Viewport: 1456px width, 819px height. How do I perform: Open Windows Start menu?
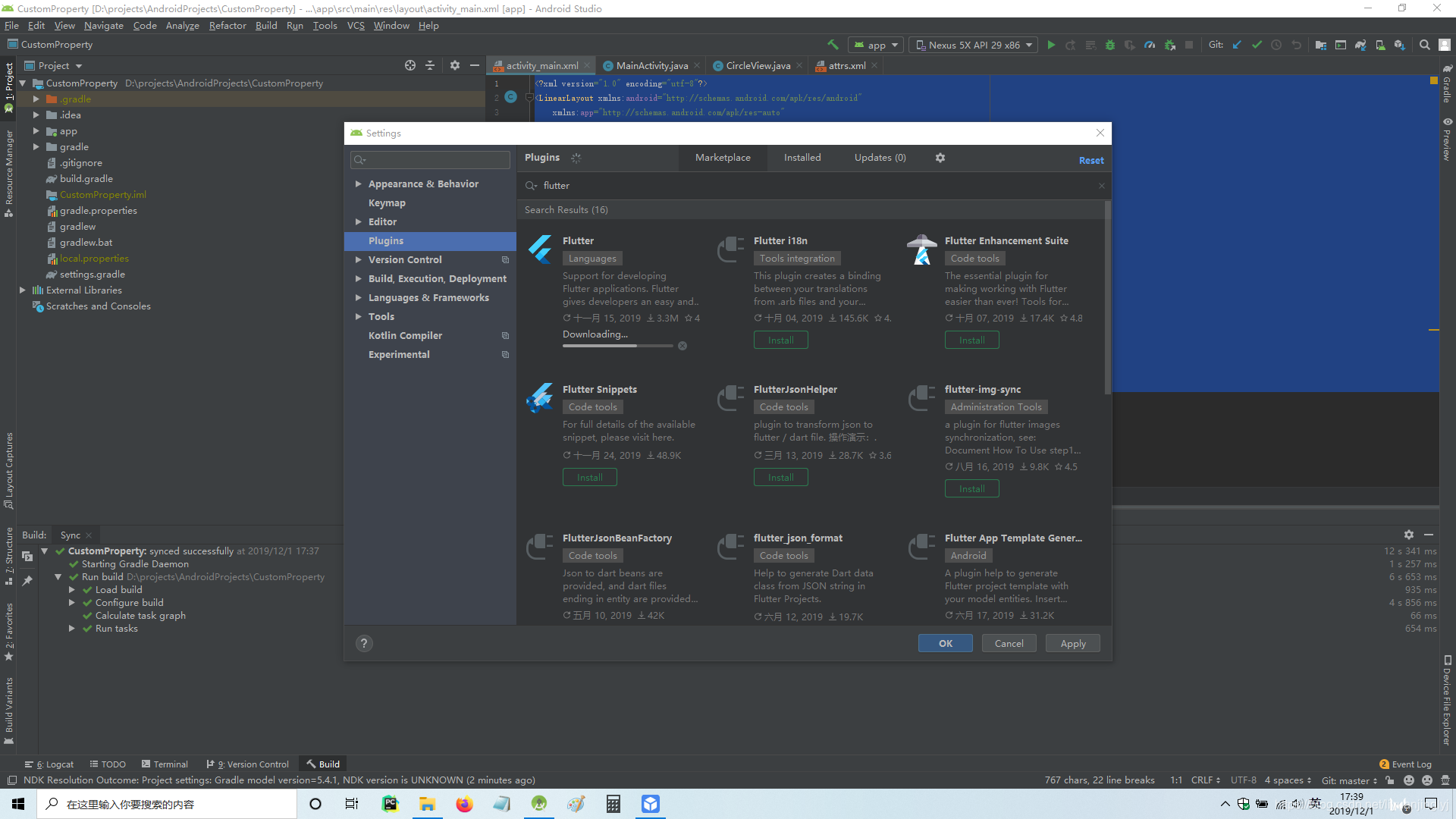tap(18, 804)
